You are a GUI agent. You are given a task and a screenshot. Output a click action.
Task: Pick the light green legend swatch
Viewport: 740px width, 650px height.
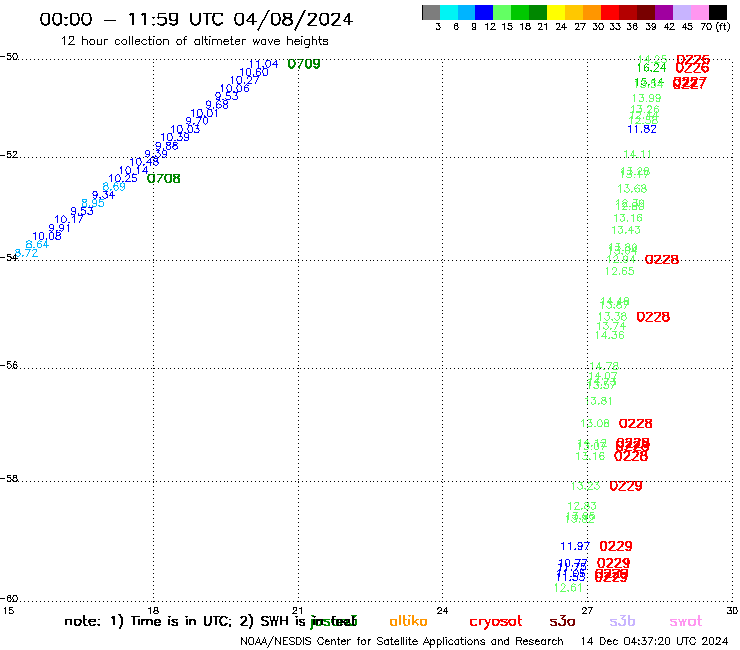pos(502,12)
